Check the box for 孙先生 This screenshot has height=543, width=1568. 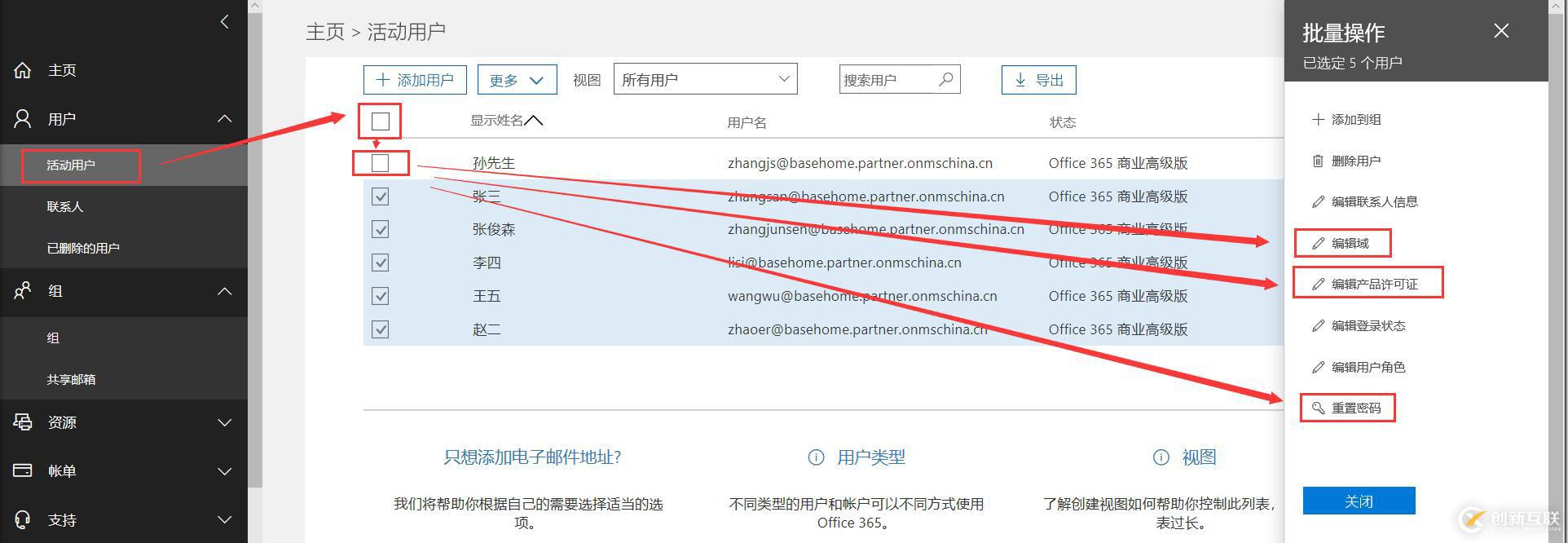[x=381, y=163]
